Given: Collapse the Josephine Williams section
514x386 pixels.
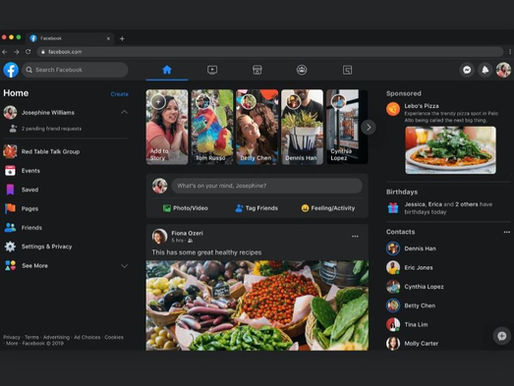Looking at the screenshot, I should point(124,112).
